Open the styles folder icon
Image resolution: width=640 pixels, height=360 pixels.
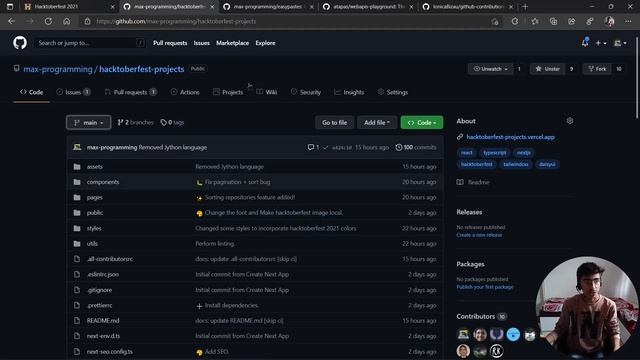point(77,228)
